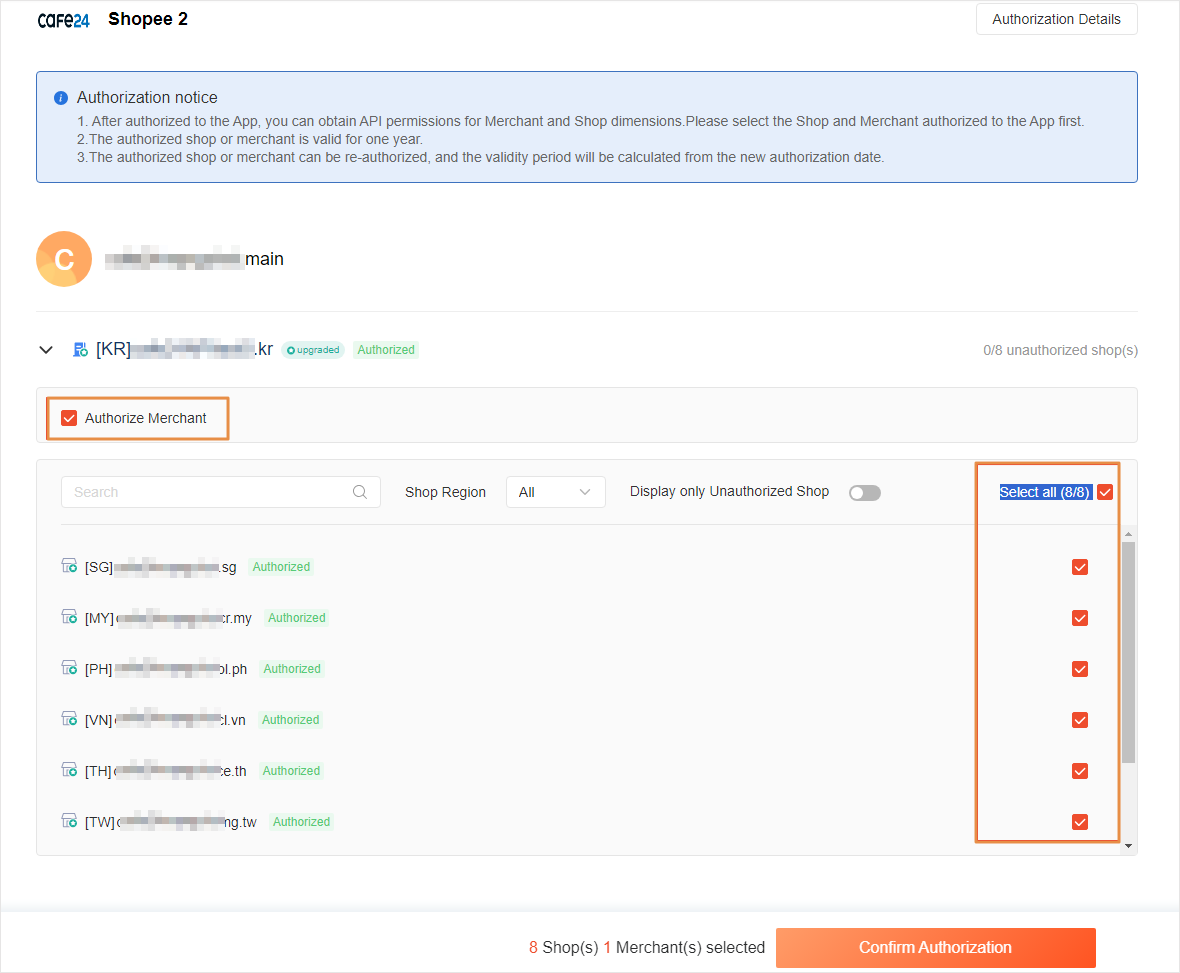Click the 0/8 unauthorized shop(s) text
The width and height of the screenshot is (1180, 973).
1060,350
